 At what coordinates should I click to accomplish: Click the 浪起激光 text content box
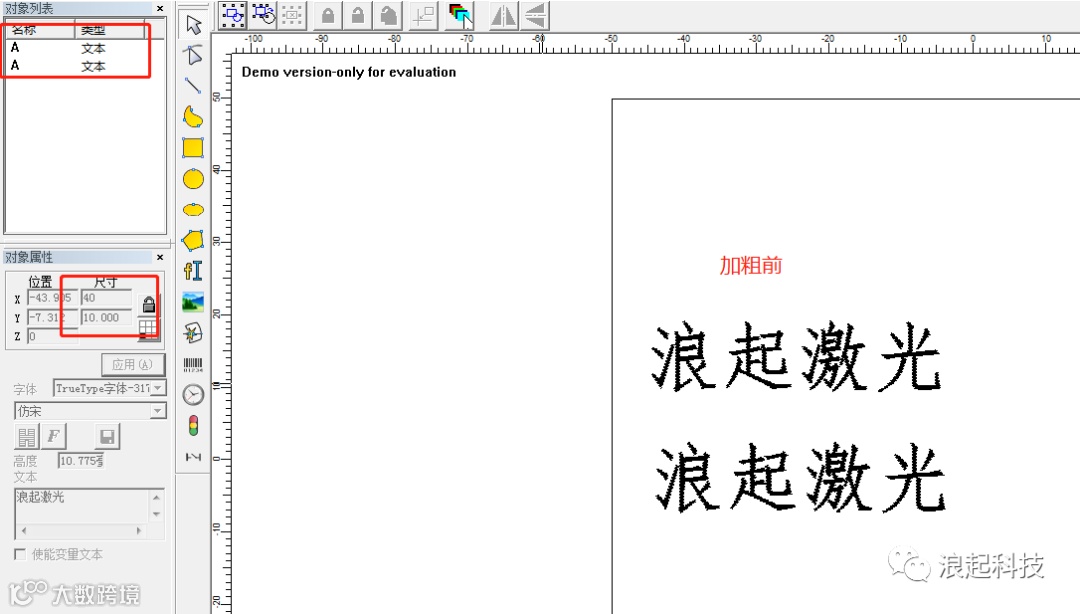click(81, 506)
